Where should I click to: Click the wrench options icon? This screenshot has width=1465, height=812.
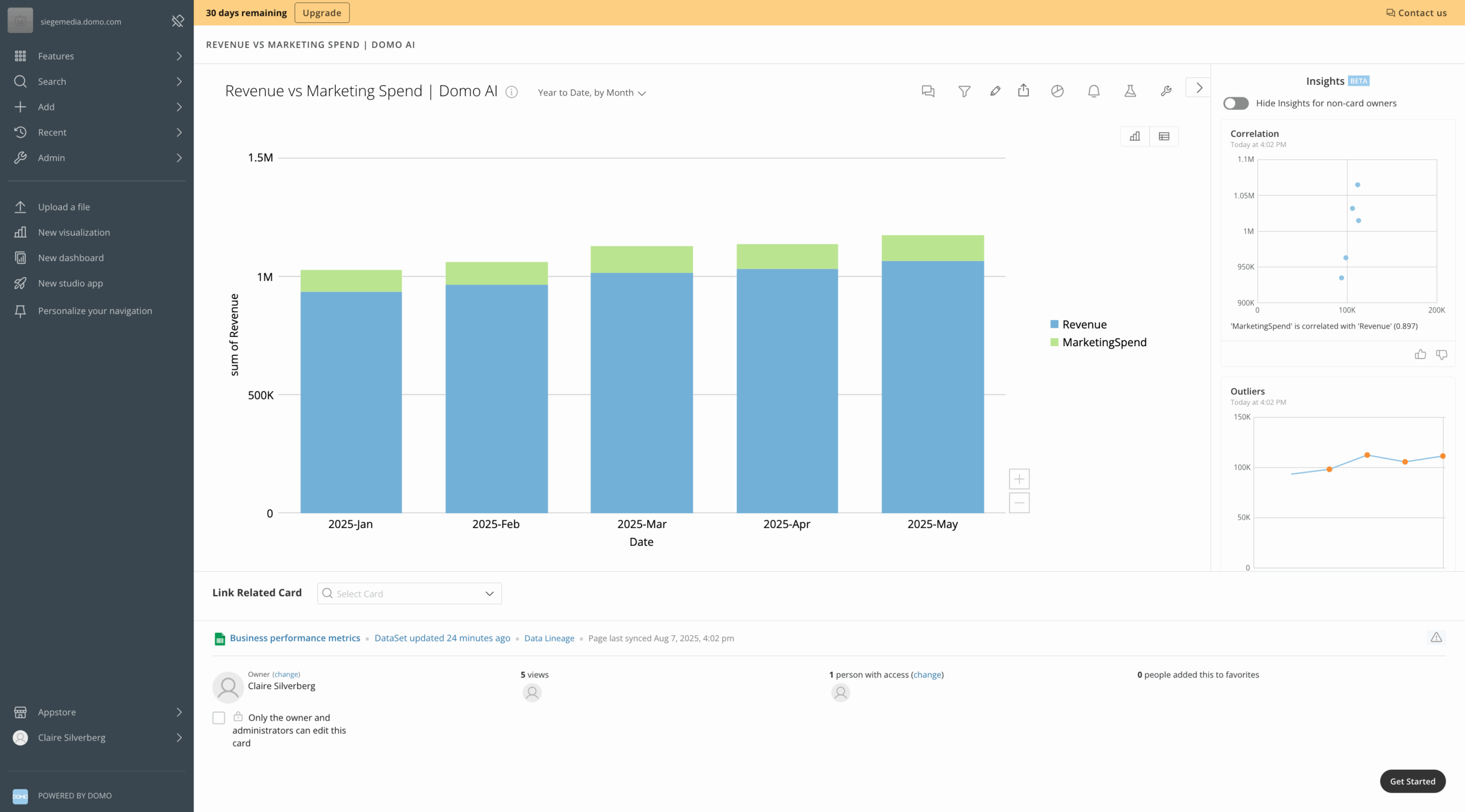tap(1166, 91)
